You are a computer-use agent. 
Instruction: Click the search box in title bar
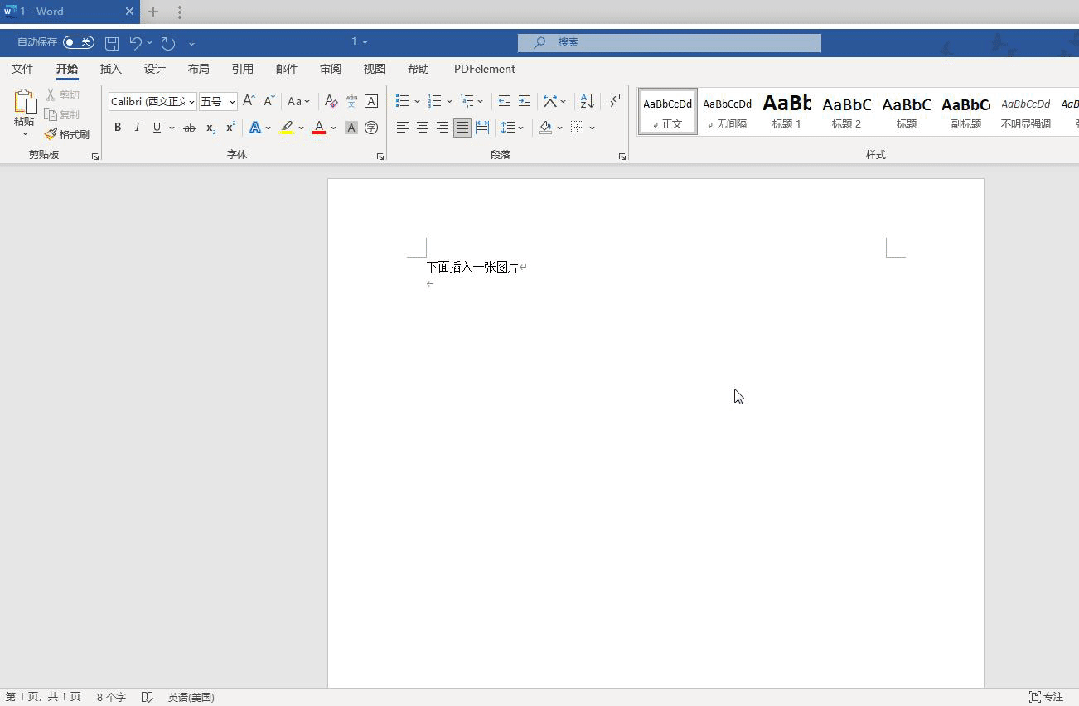point(668,42)
